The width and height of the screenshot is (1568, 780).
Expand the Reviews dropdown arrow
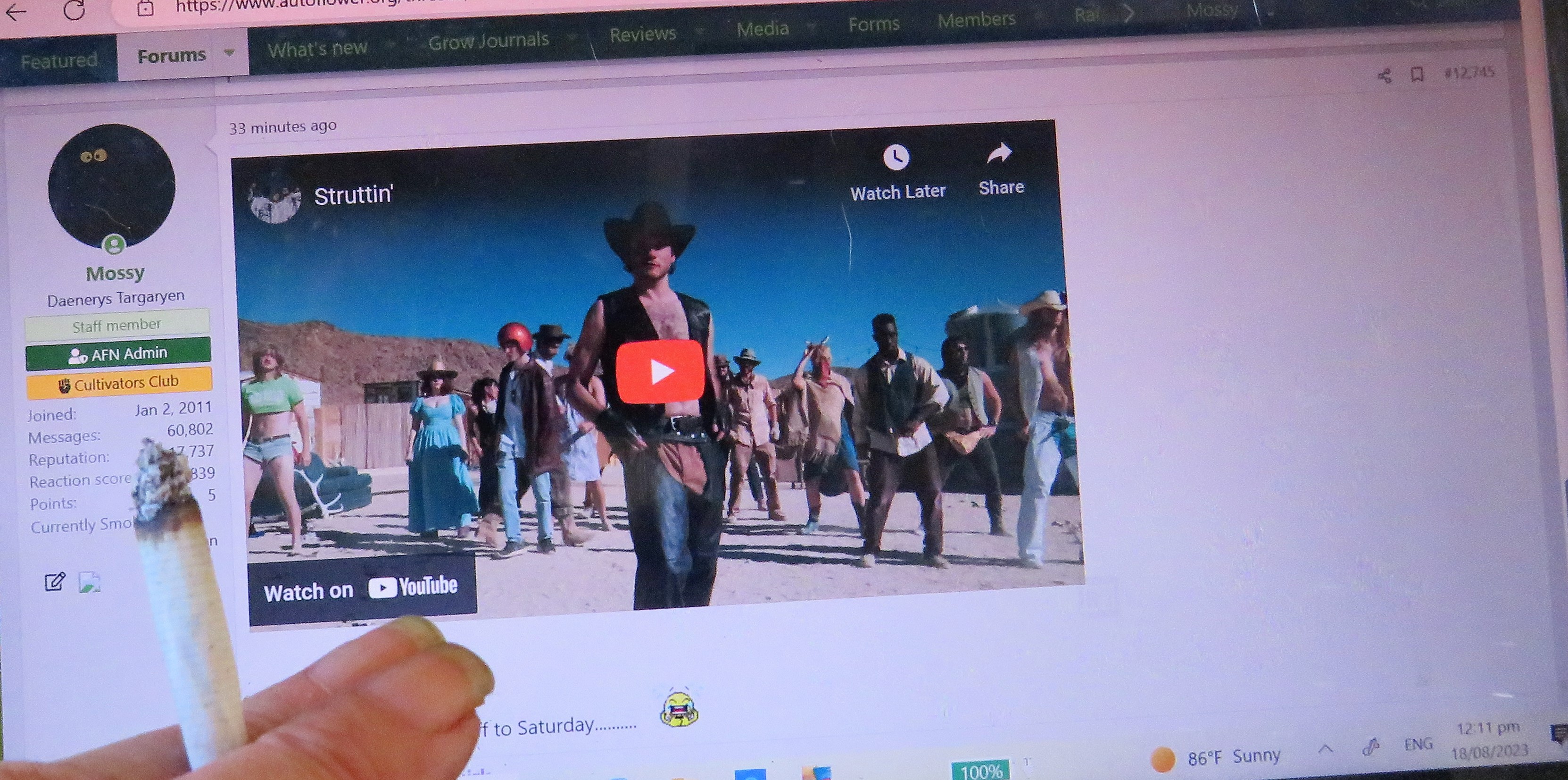tap(699, 31)
